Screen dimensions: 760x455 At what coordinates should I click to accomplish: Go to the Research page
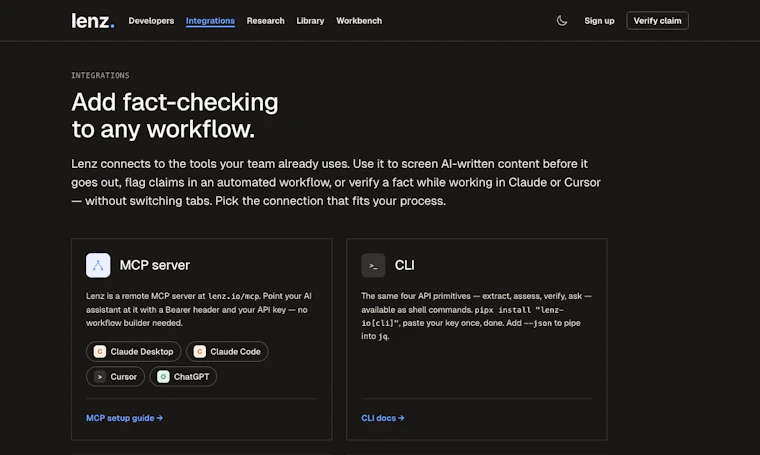[x=266, y=21]
